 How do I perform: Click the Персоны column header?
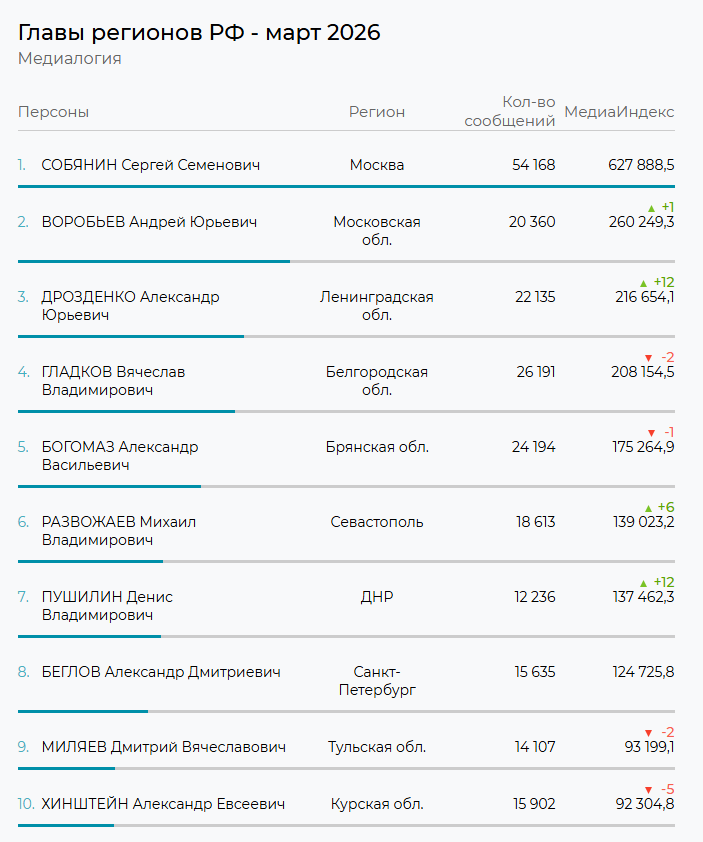[x=53, y=112]
